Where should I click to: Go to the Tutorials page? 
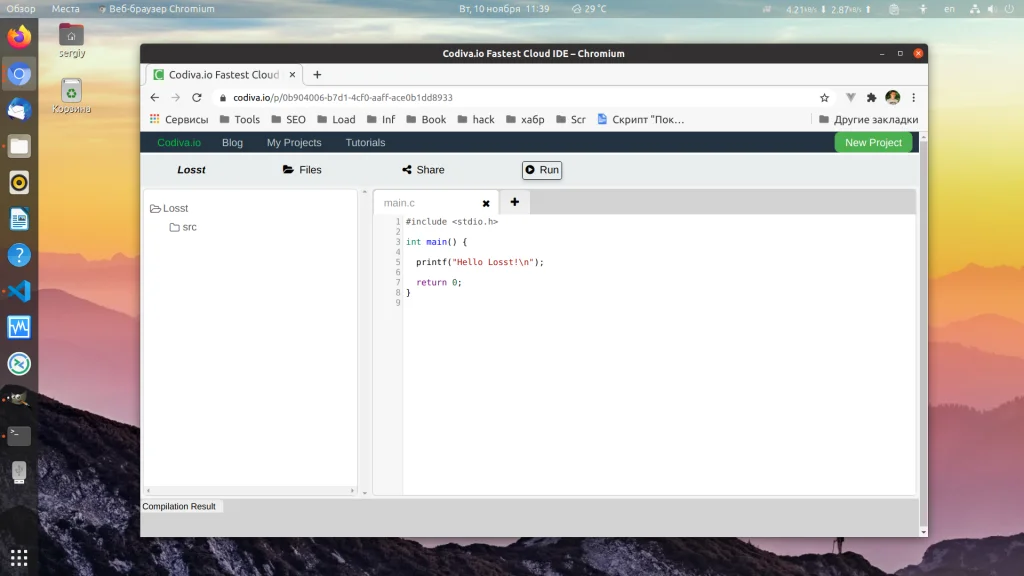coord(365,143)
